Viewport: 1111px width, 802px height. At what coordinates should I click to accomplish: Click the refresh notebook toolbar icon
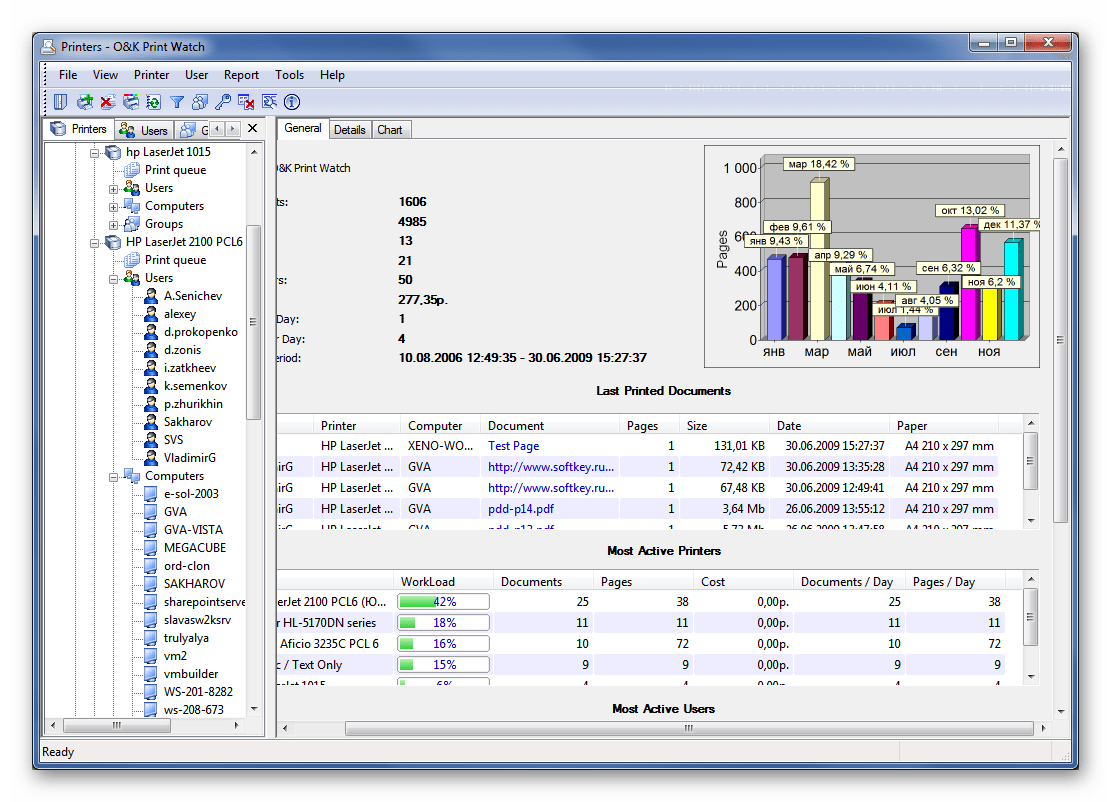153,102
